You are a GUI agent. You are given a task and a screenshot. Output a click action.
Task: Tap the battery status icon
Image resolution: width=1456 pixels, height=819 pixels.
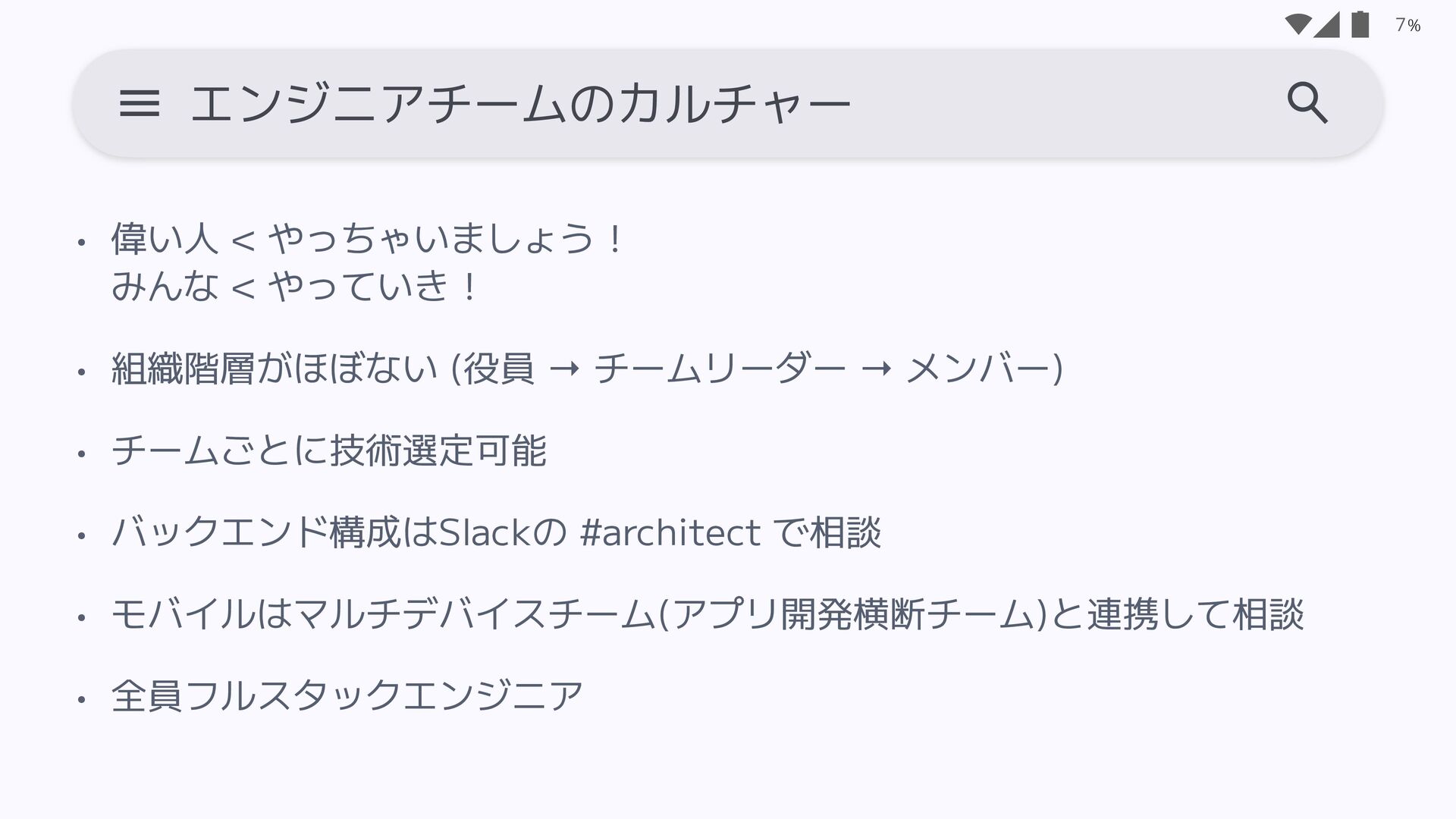point(1360,25)
